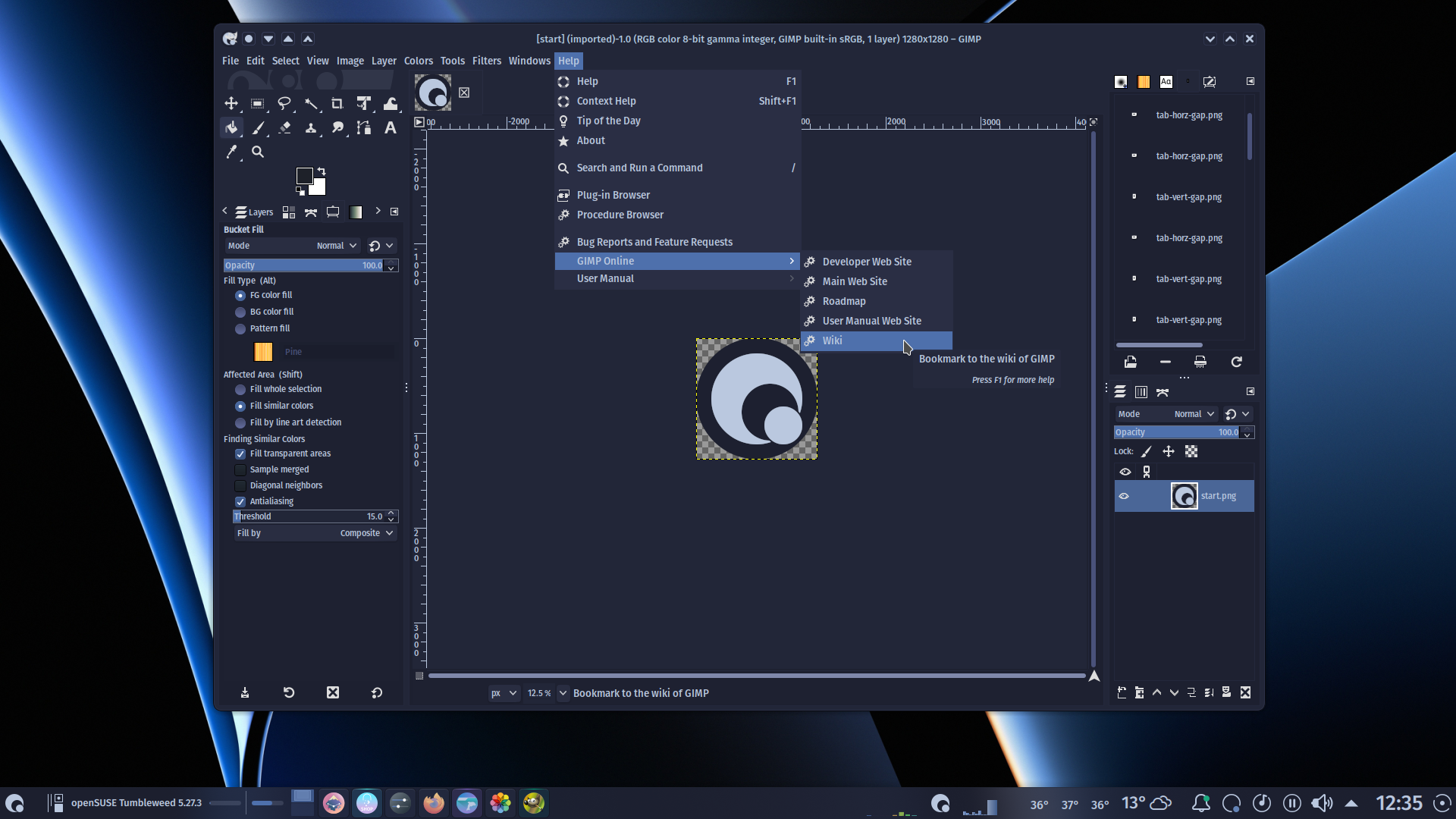Swap foreground and background colors arrow
The image size is (1456, 819).
coord(322,171)
